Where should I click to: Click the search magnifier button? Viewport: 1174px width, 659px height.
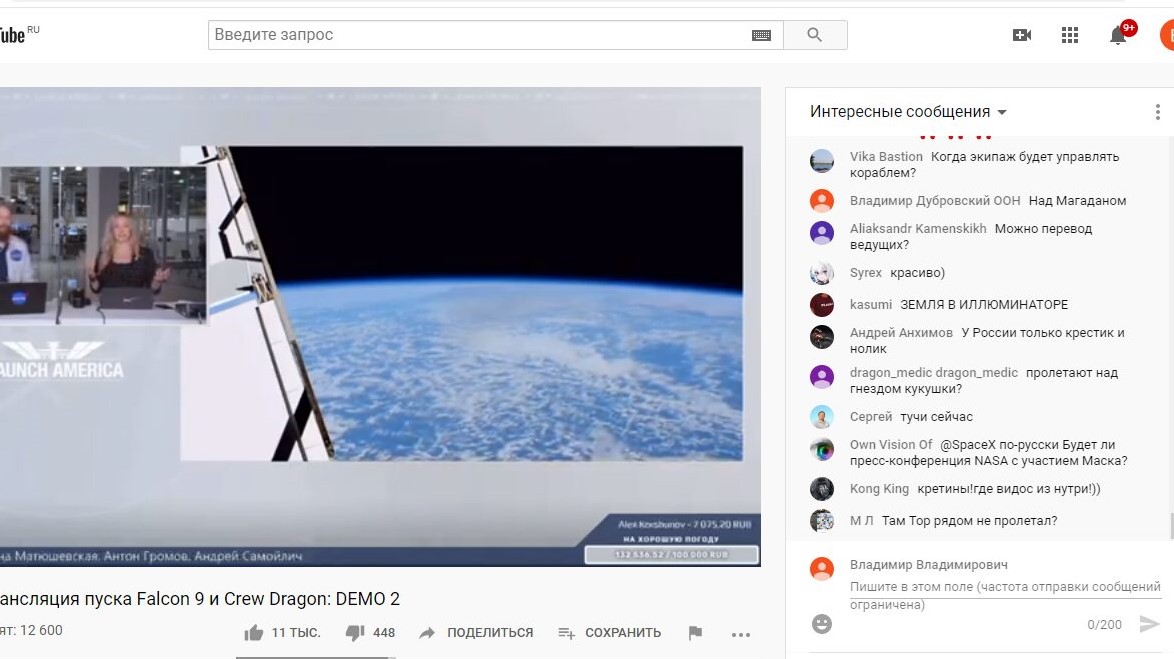(x=815, y=34)
